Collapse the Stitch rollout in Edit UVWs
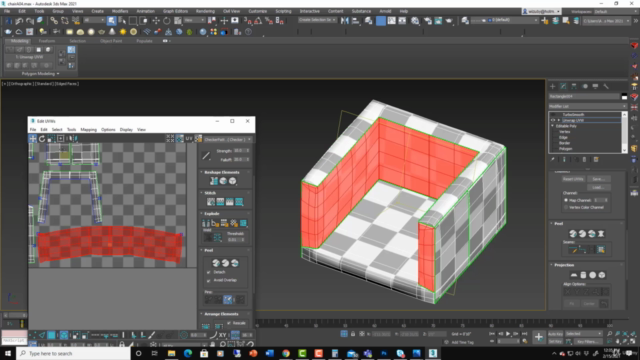This screenshot has width=640, height=360. tap(202, 193)
